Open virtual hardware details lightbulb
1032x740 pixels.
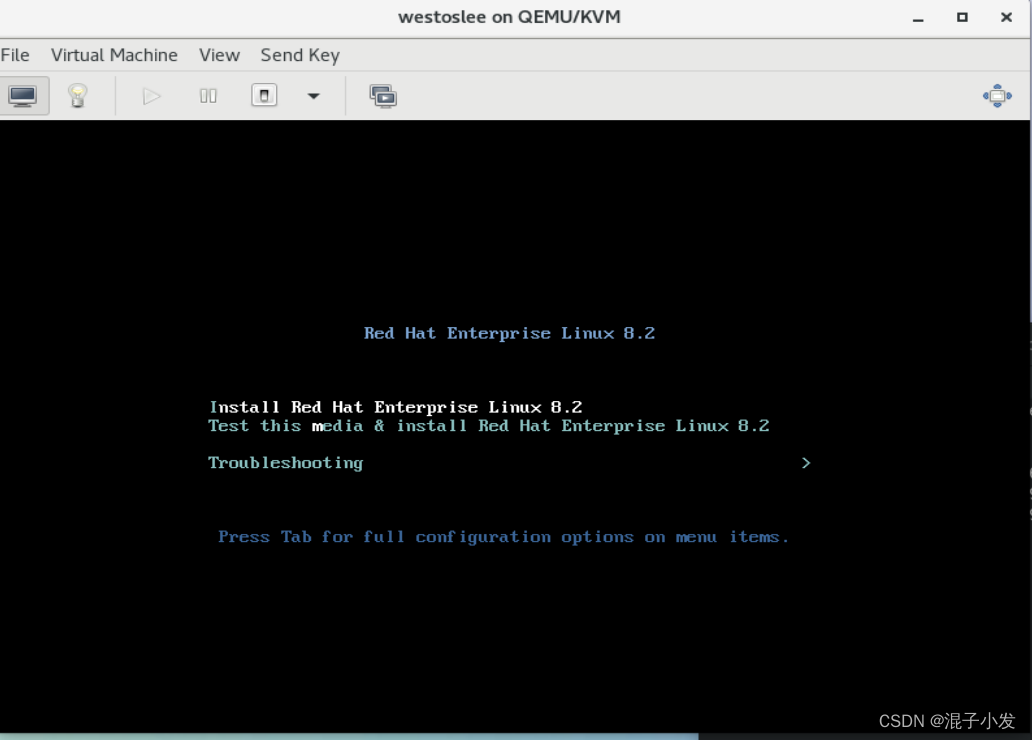pos(78,96)
